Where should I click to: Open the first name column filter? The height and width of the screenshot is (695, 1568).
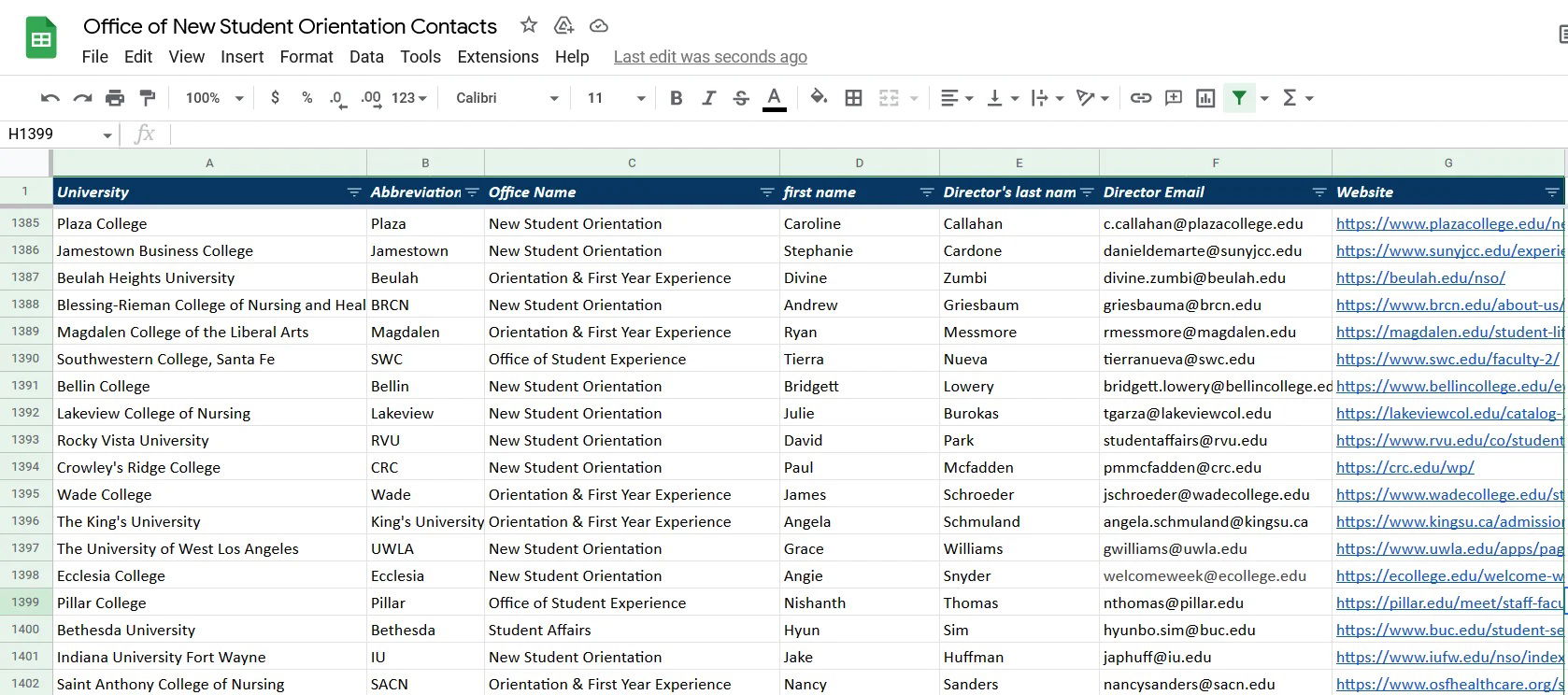(927, 192)
